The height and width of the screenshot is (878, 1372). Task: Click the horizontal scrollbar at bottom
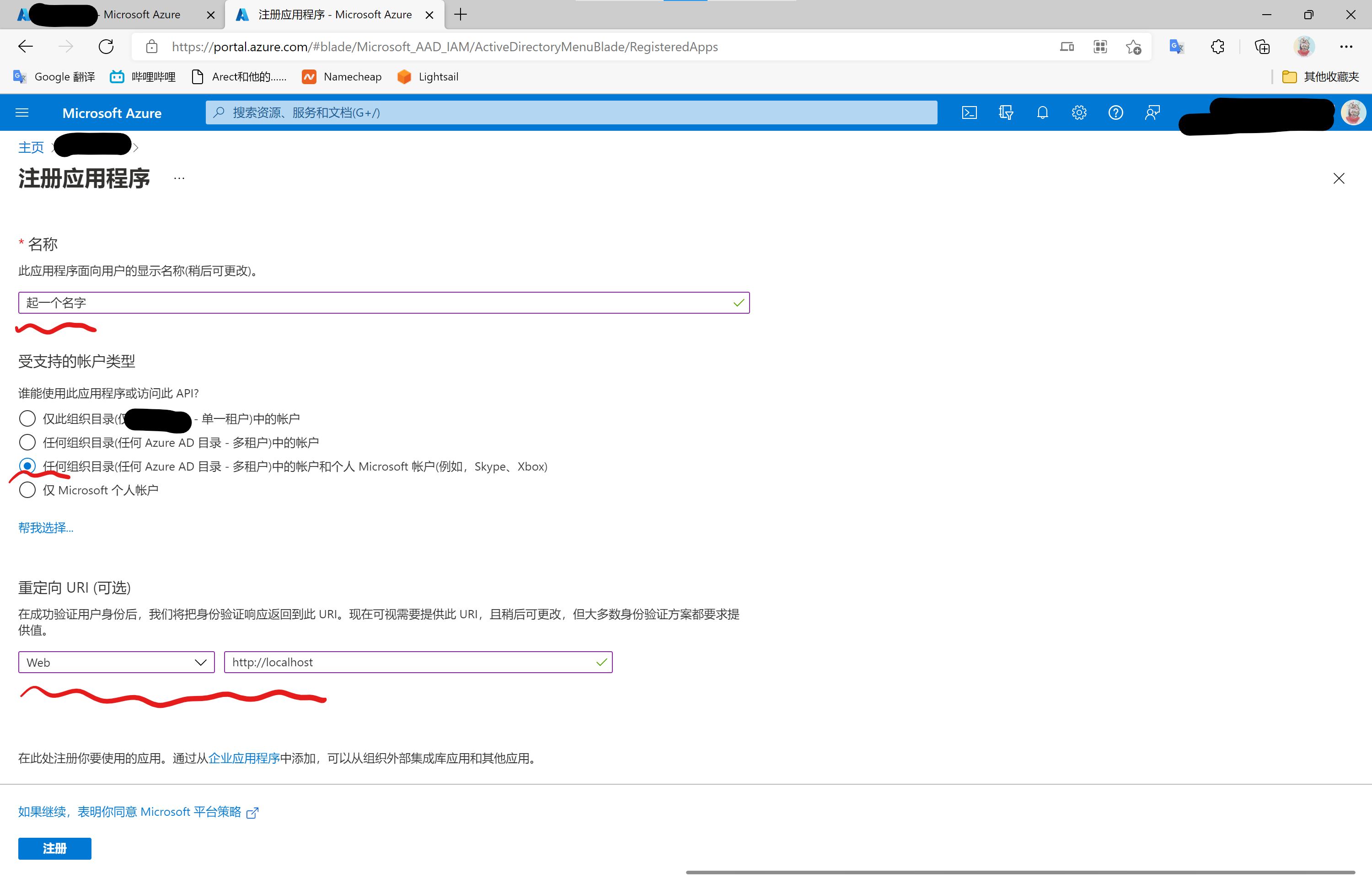(1020, 872)
